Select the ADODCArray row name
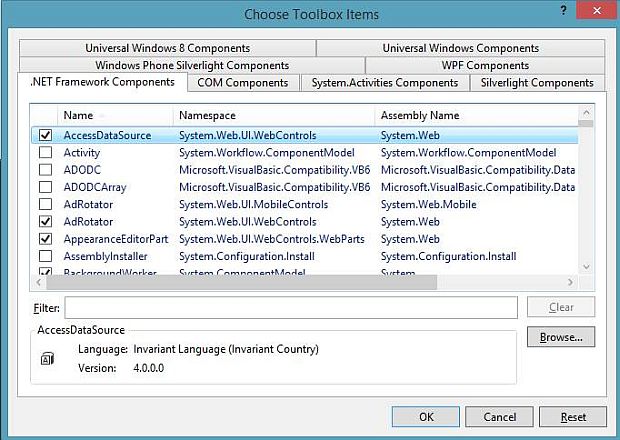620x440 pixels. coord(95,187)
